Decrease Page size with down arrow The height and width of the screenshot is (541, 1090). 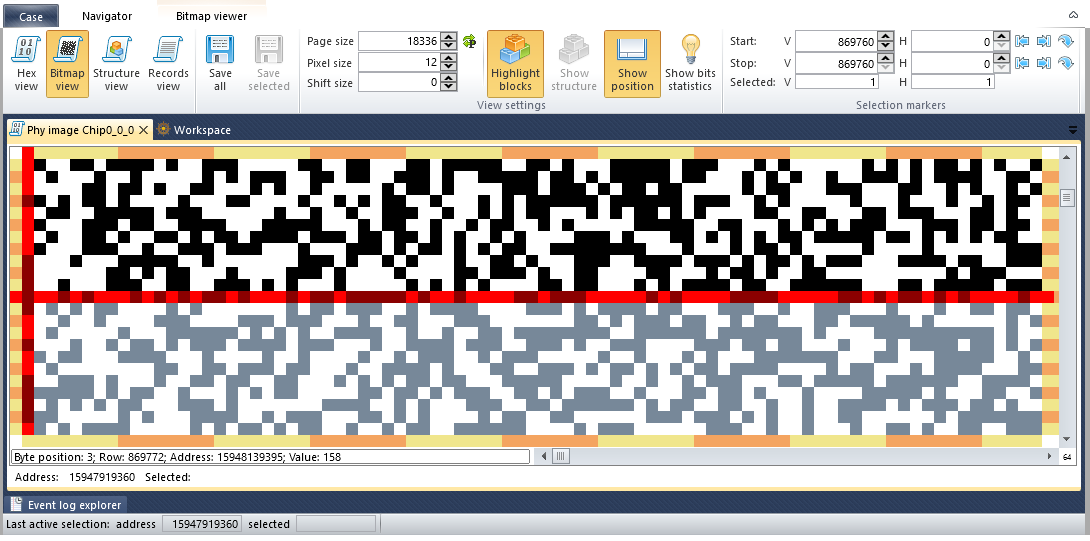(x=449, y=45)
